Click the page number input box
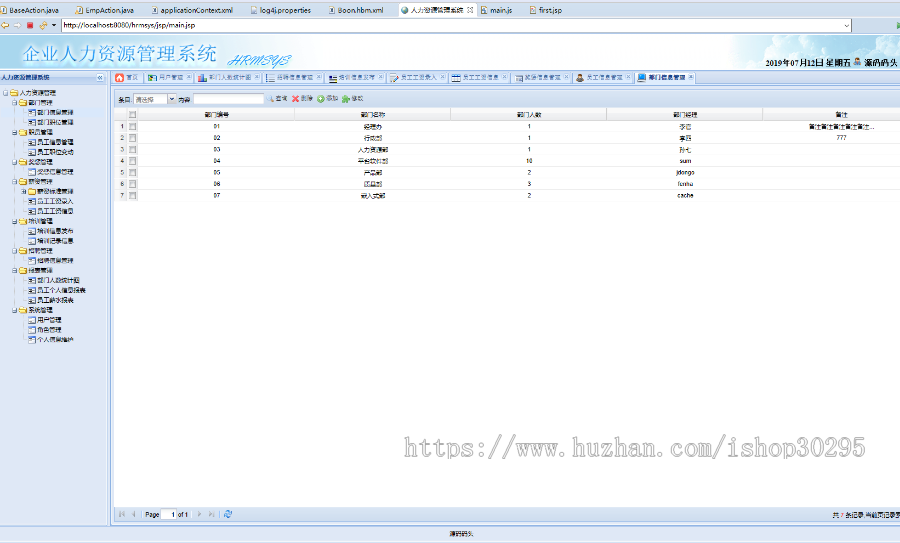Image resolution: width=900 pixels, height=543 pixels. pyautogui.click(x=168, y=514)
